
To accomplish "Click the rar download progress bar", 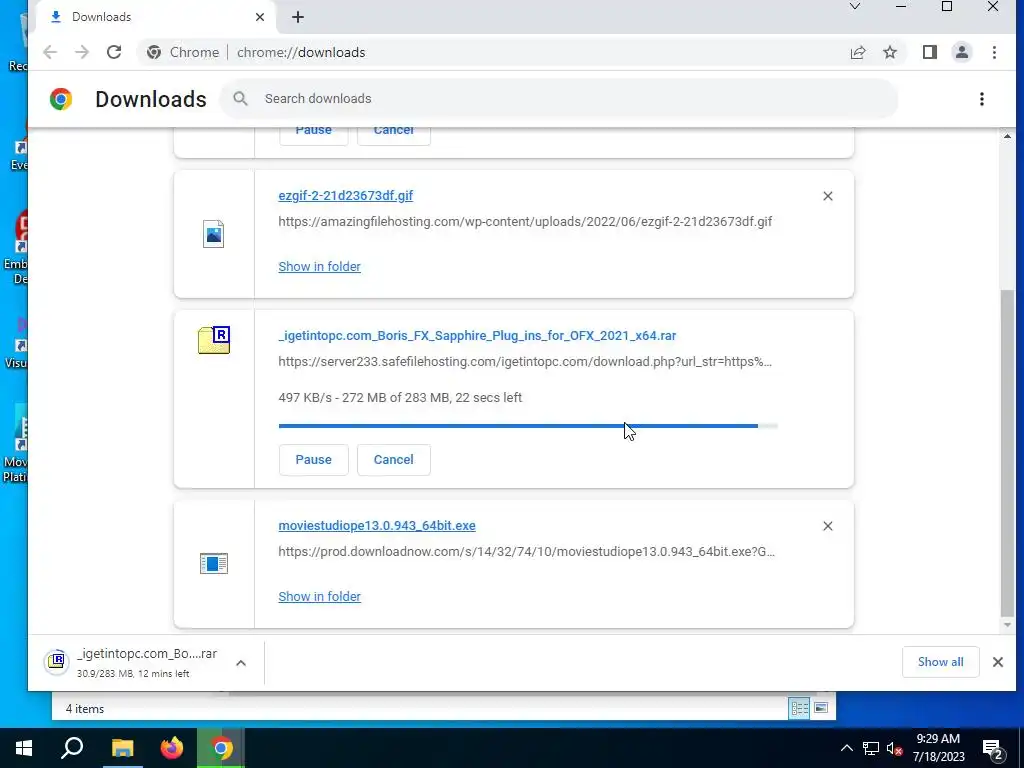I will (x=528, y=426).
